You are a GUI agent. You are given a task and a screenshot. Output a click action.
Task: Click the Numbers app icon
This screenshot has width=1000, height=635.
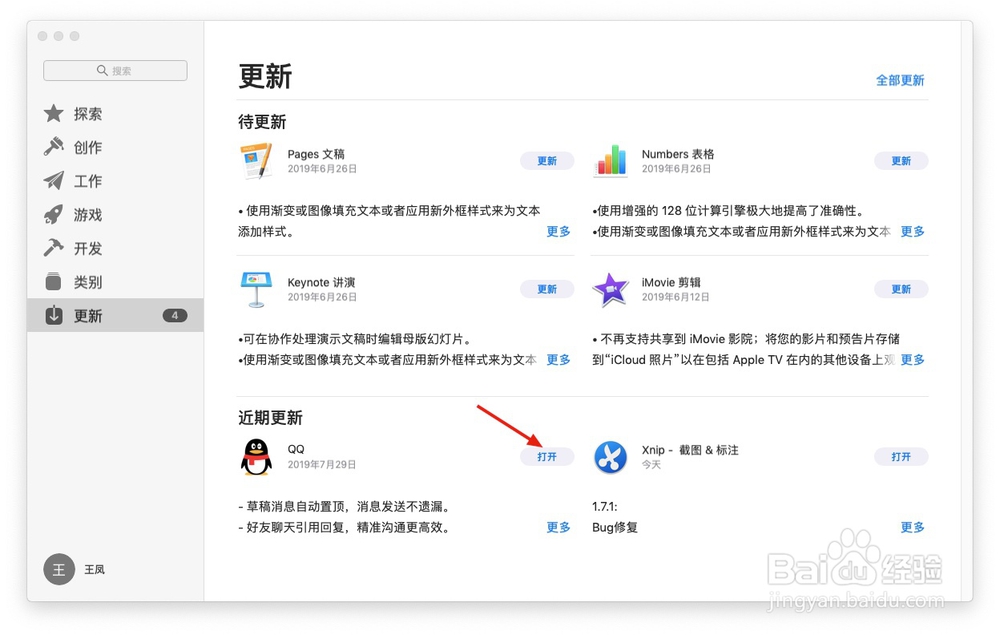pos(610,161)
